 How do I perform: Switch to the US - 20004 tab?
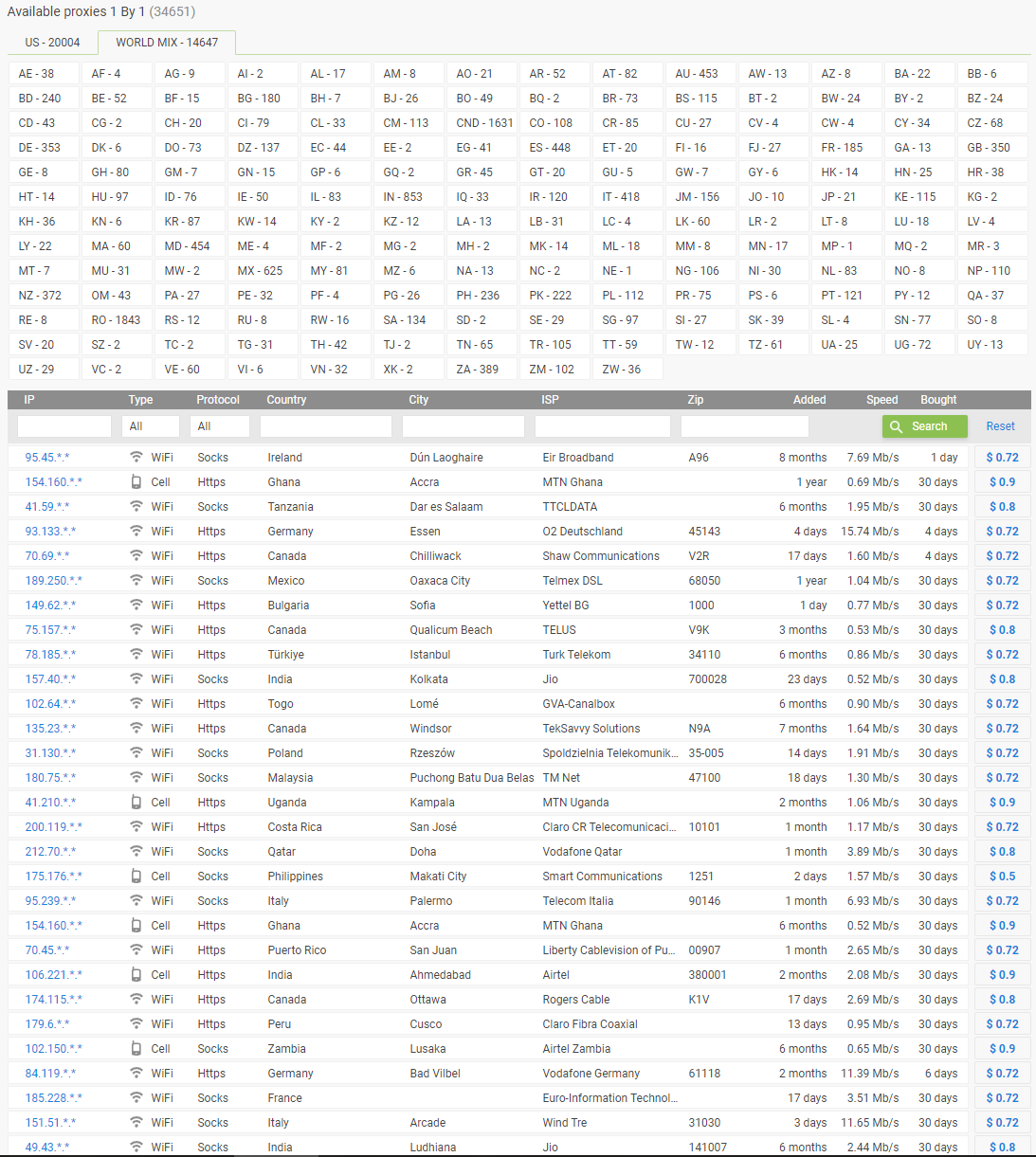point(53,43)
